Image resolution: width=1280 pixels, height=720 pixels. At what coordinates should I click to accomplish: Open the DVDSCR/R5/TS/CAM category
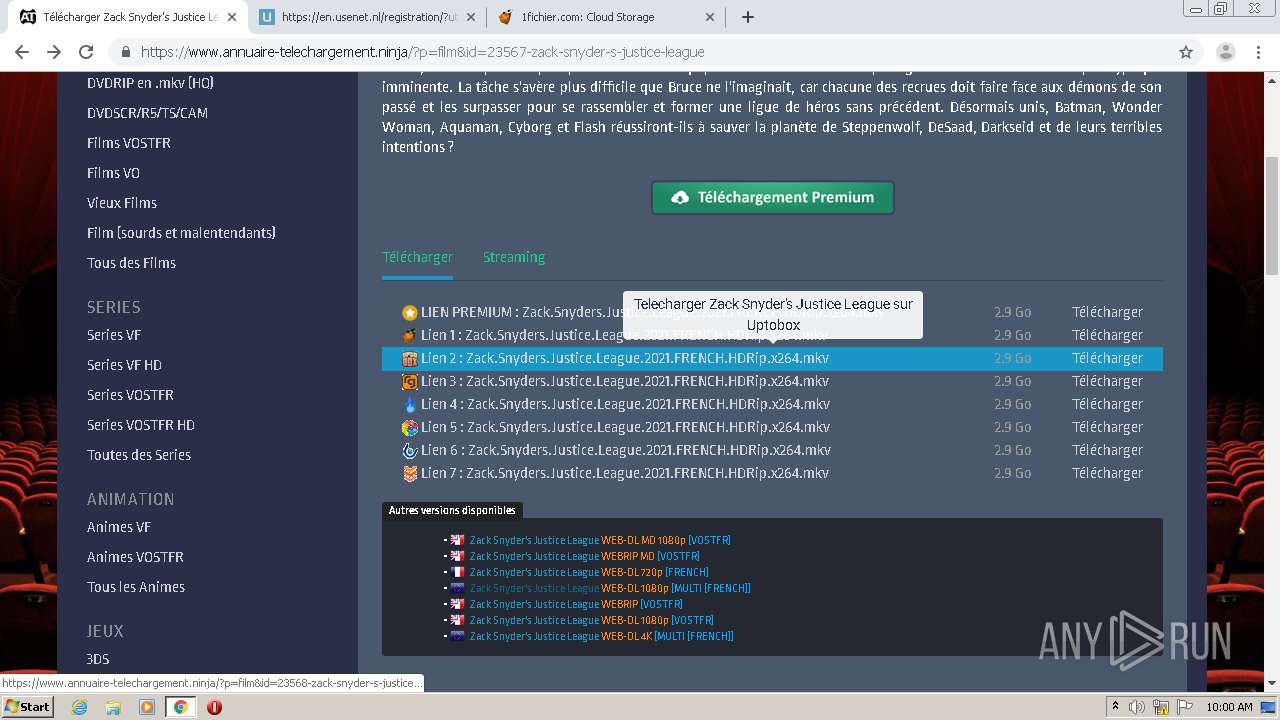coord(147,113)
